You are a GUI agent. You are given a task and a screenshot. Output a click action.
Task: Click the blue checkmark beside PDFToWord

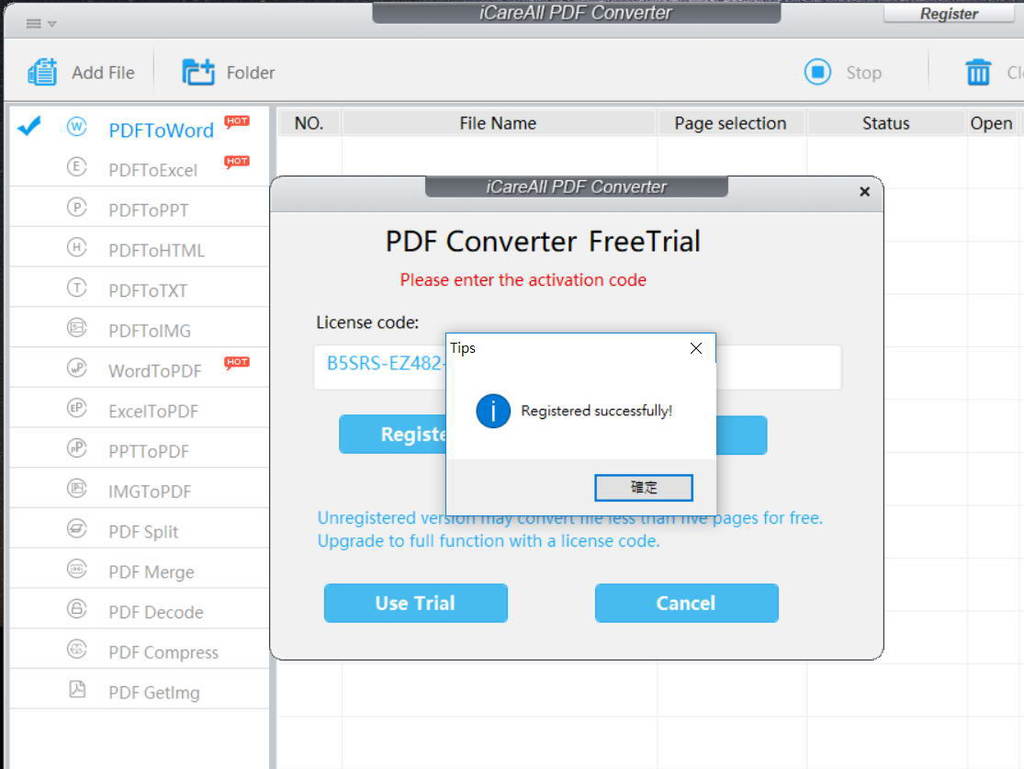pos(29,125)
